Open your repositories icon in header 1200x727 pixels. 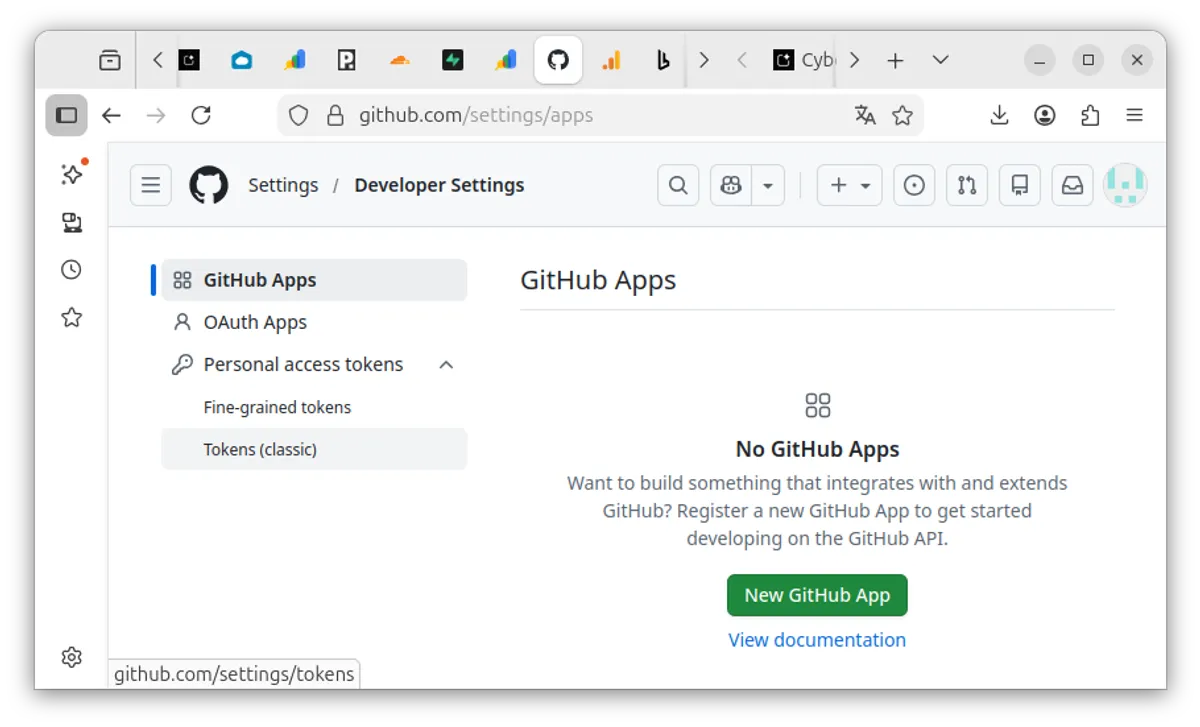pyautogui.click(x=1020, y=185)
